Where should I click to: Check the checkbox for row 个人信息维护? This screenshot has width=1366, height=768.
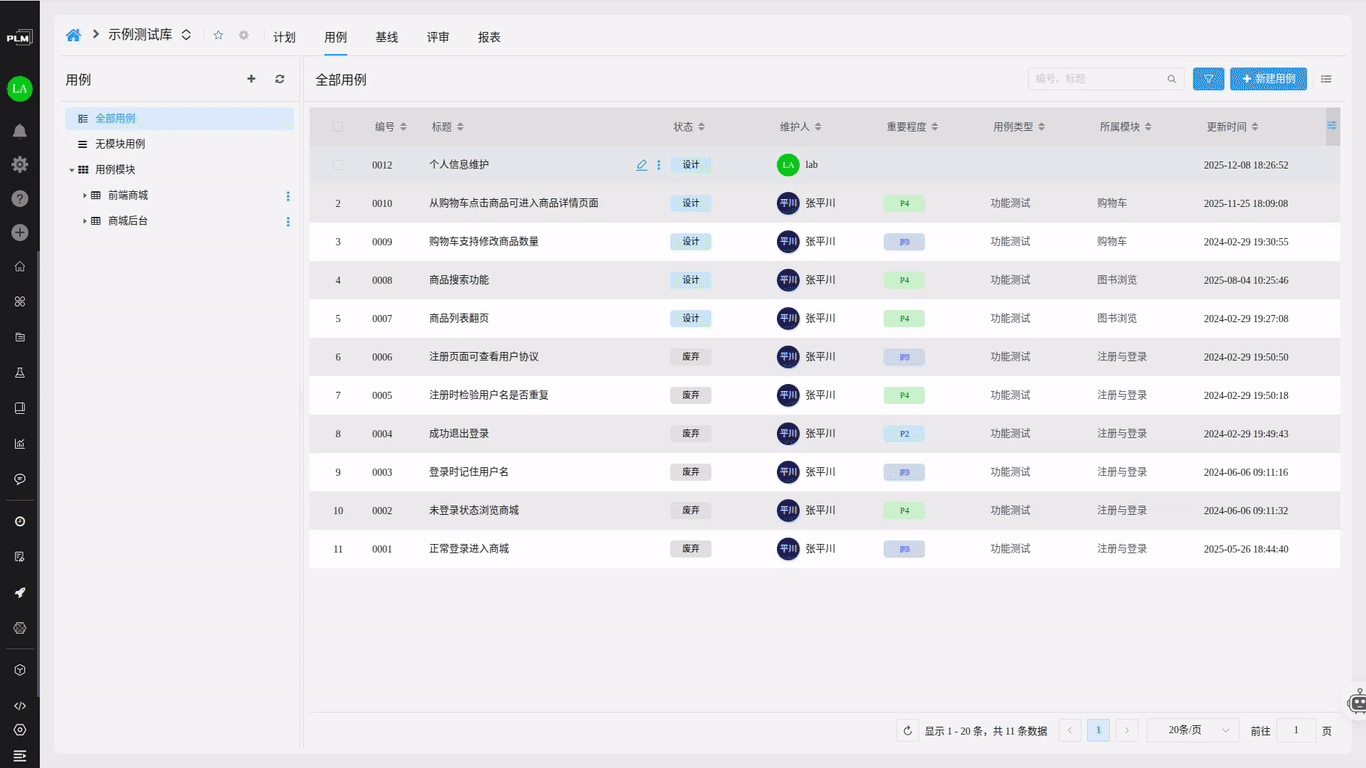(337, 164)
